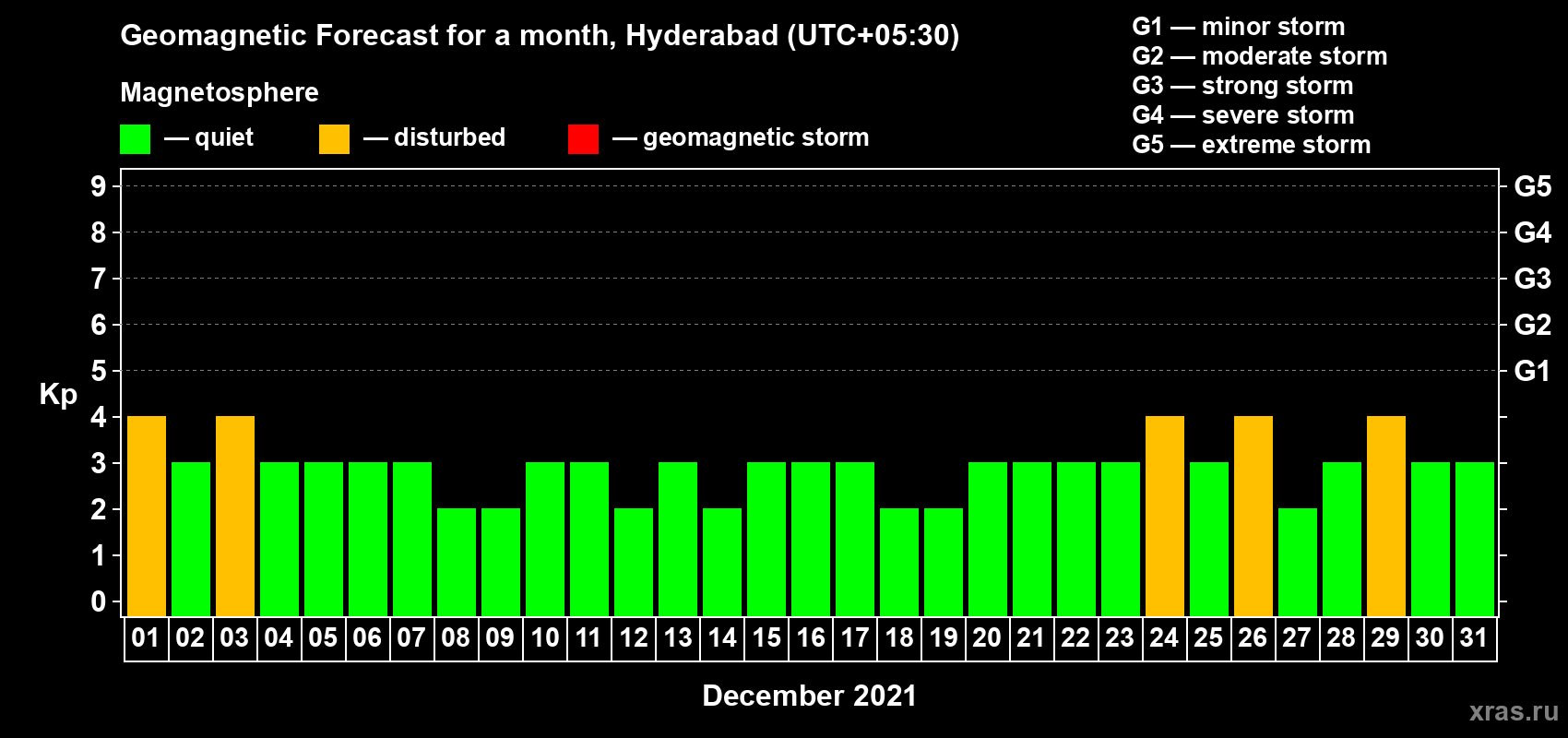Click the orange disturbed legend swatch

coord(334,139)
